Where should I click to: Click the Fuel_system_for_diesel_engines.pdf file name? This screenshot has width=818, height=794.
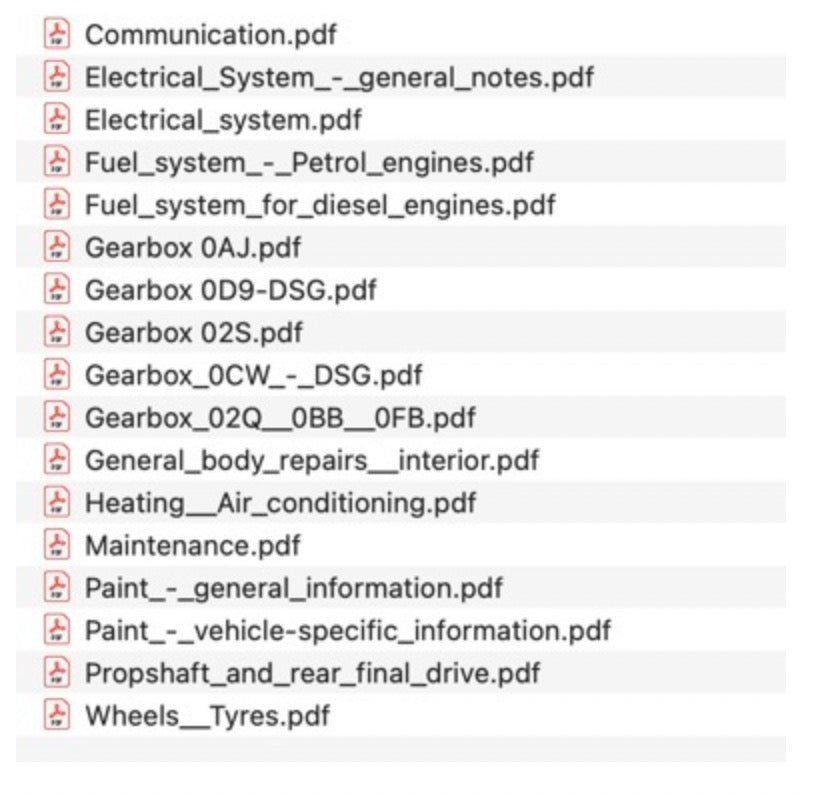[x=320, y=205]
